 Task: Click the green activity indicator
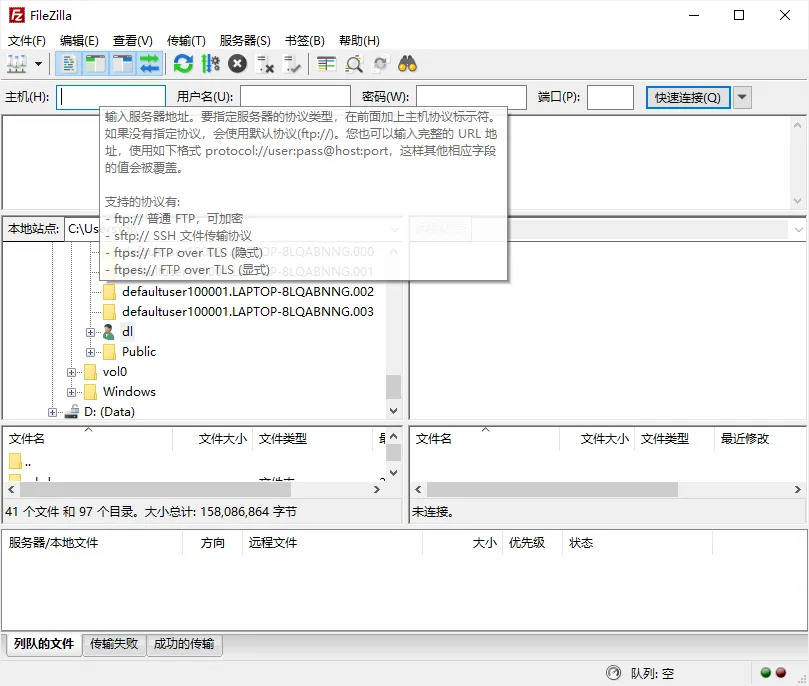766,673
